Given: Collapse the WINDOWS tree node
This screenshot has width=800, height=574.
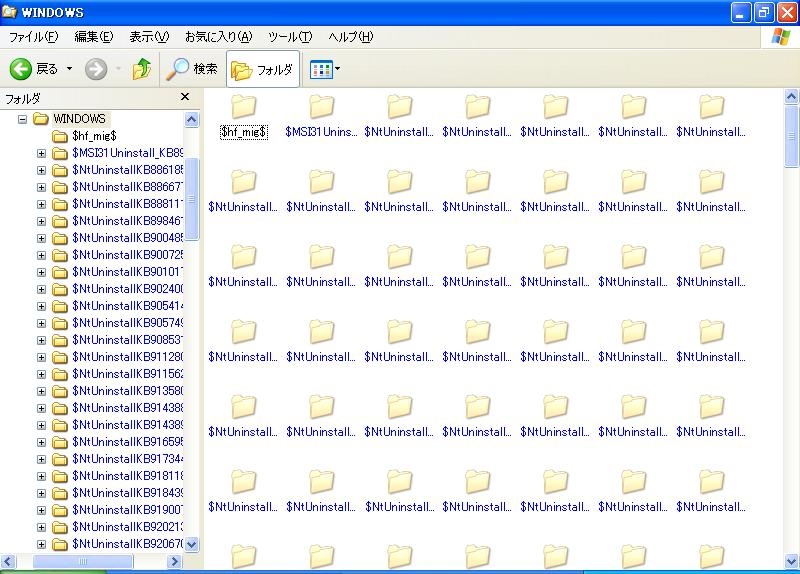Looking at the screenshot, I should click(22, 119).
